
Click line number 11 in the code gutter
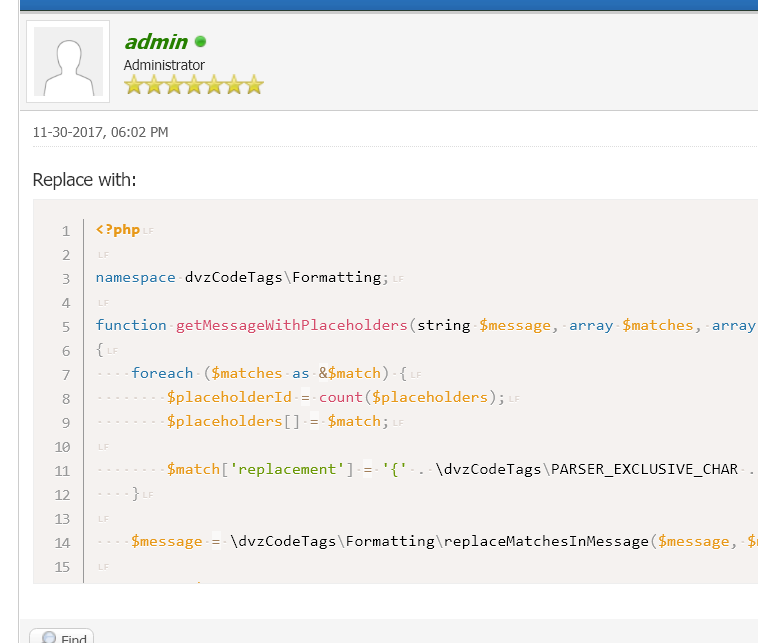pyautogui.click(x=63, y=471)
